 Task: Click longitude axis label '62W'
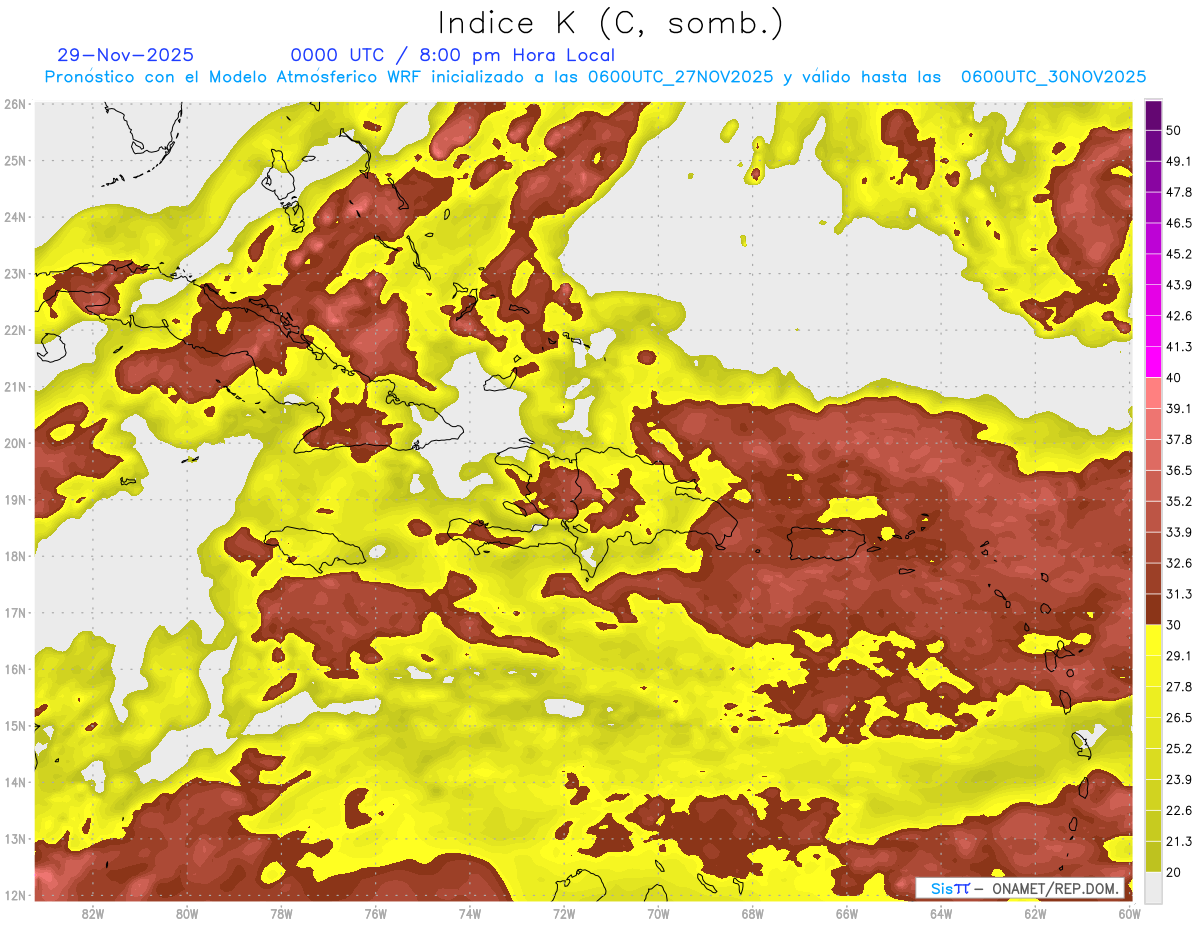[x=1035, y=914]
